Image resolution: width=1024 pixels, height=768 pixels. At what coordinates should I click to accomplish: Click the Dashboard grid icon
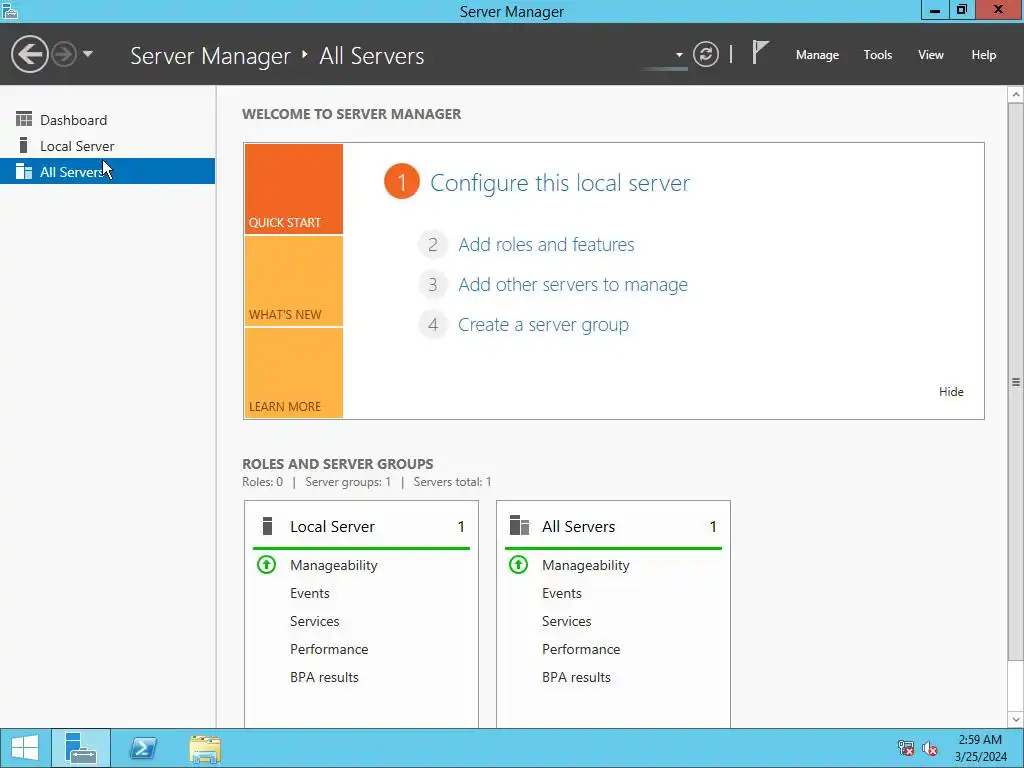coord(24,119)
